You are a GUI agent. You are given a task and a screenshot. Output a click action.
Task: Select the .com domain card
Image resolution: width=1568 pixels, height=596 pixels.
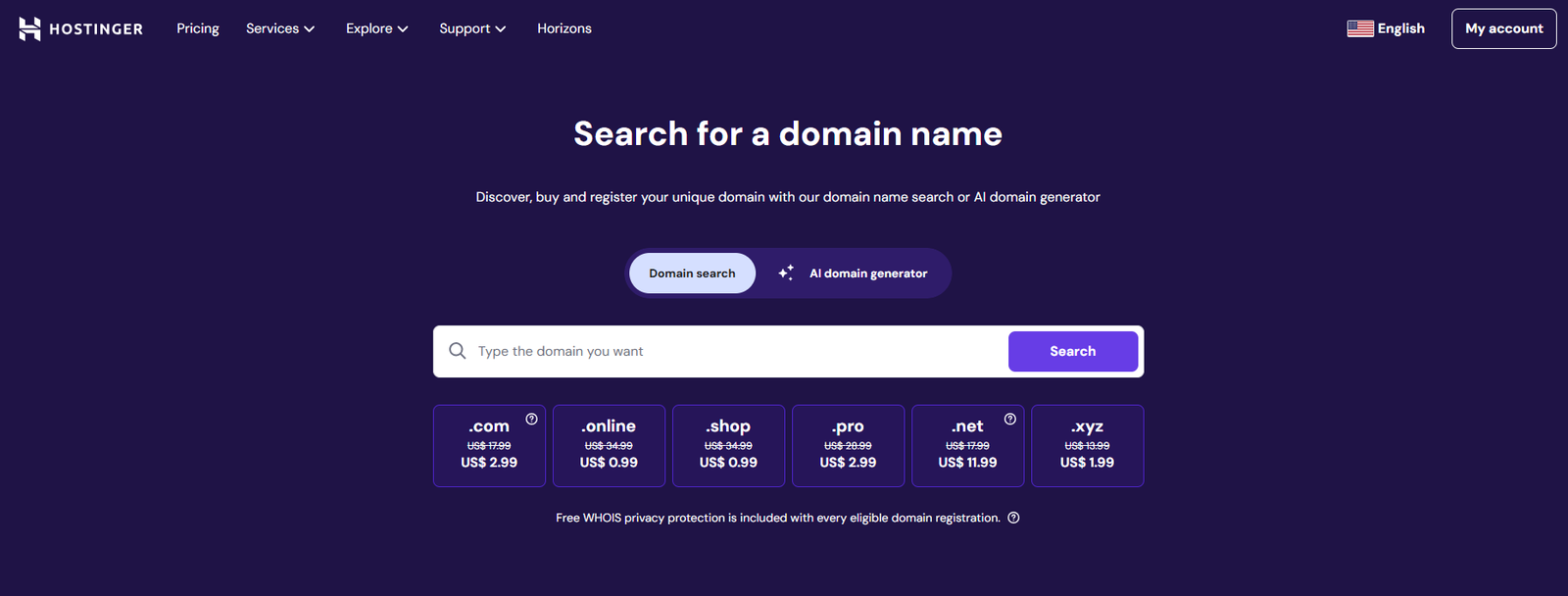[x=489, y=446]
